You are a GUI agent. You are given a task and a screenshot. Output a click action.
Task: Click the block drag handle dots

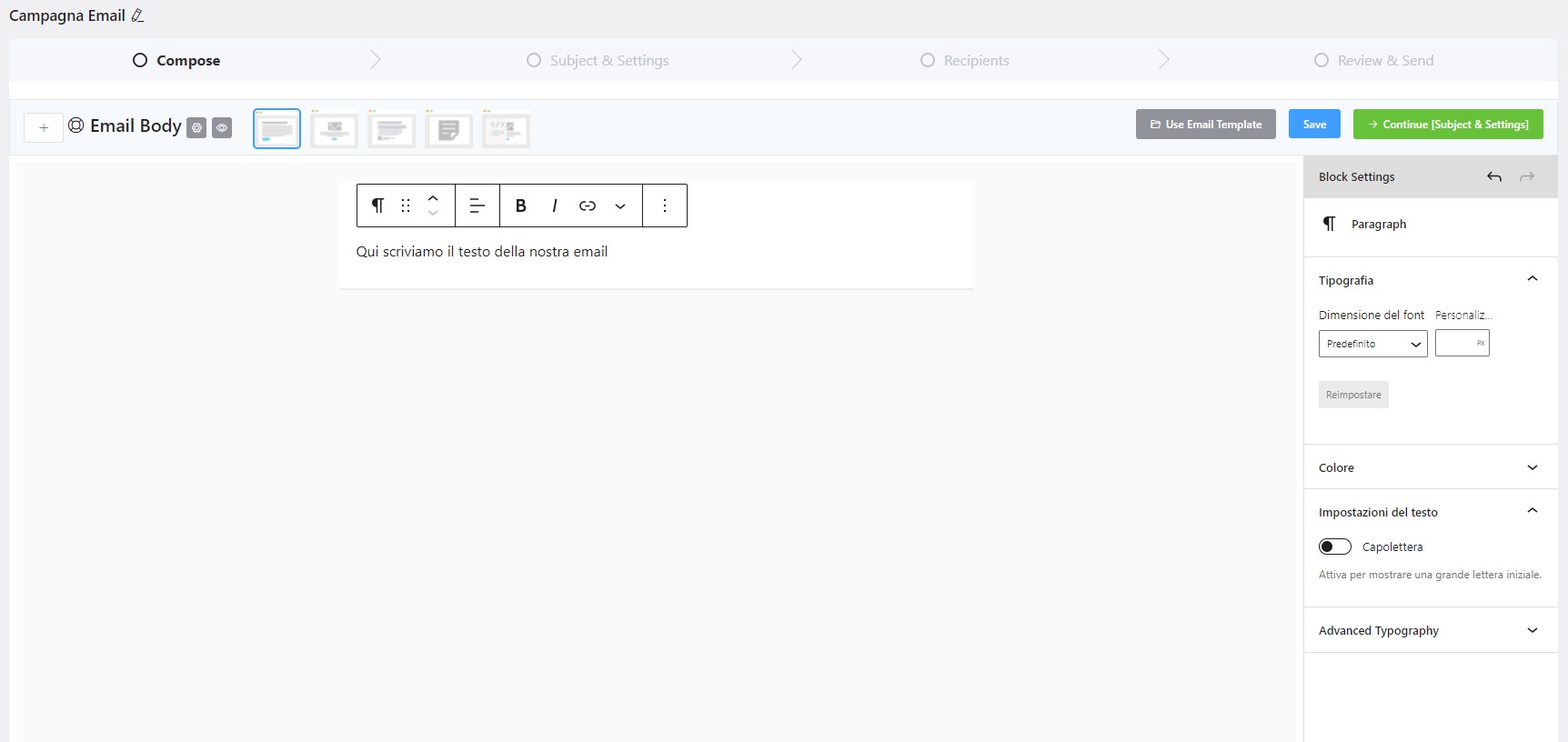406,206
